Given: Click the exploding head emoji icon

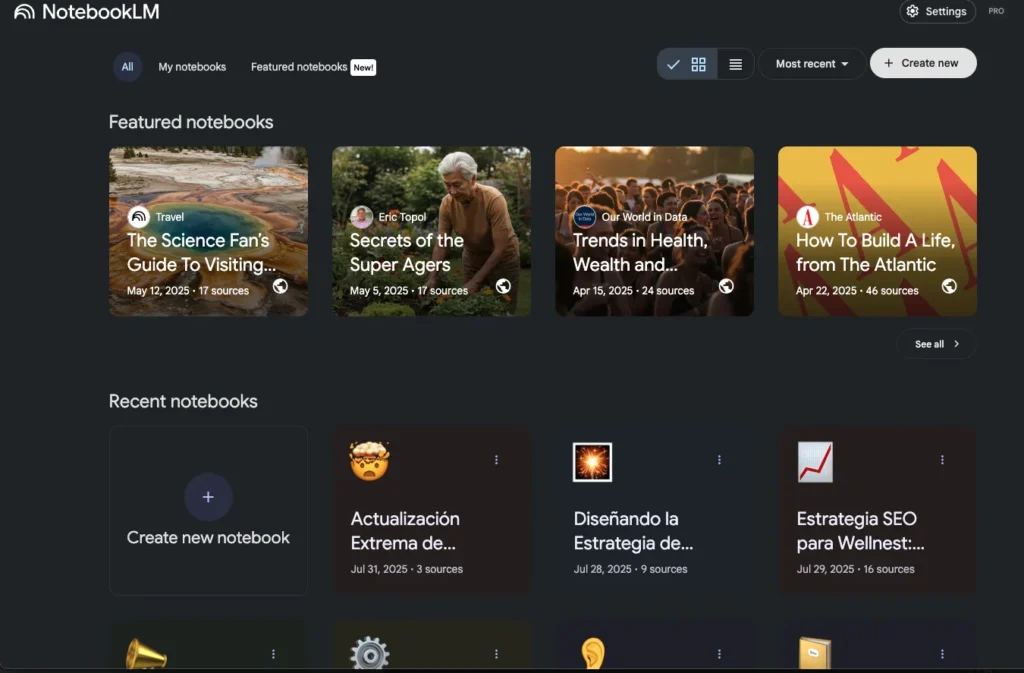Looking at the screenshot, I should (370, 461).
